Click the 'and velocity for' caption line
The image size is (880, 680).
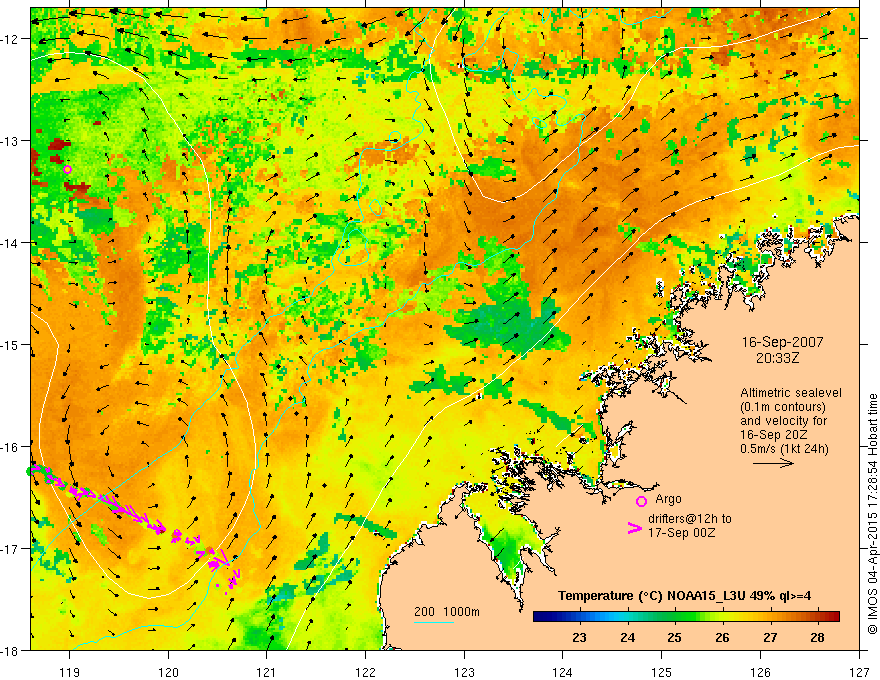pos(783,421)
